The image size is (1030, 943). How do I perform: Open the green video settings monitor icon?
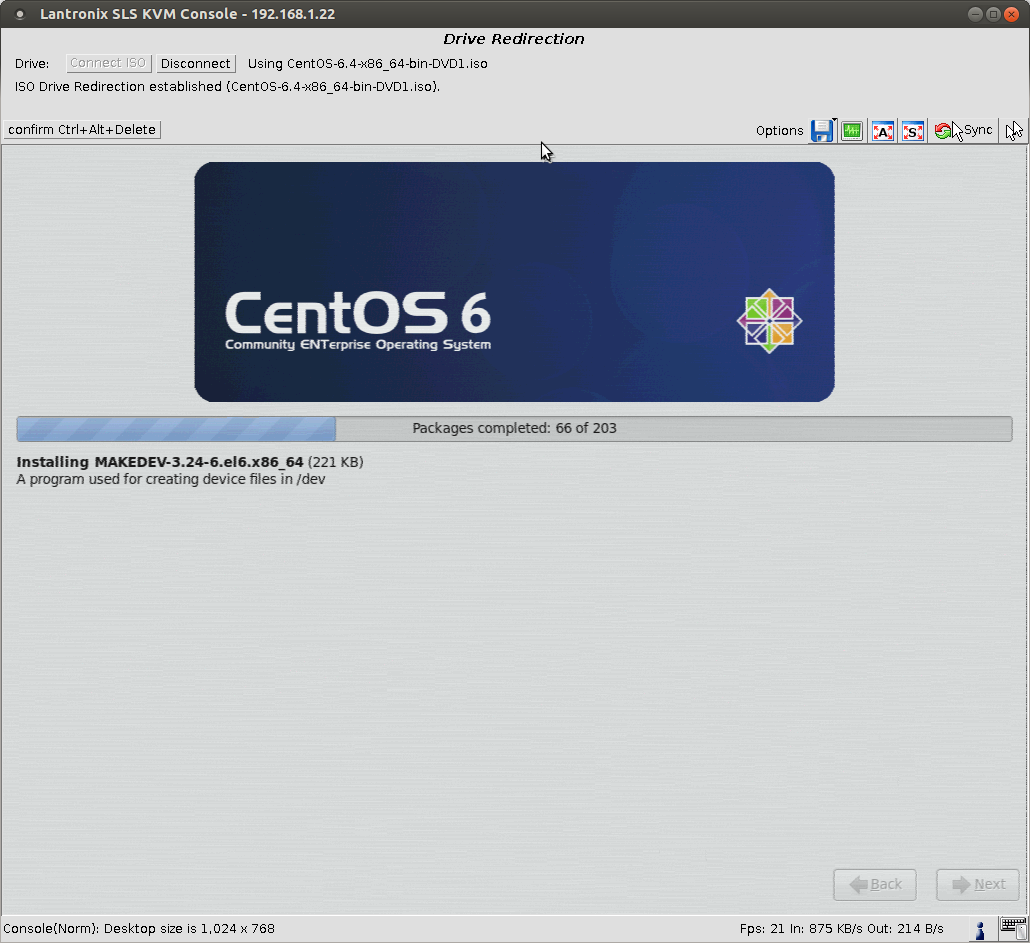[x=852, y=131]
